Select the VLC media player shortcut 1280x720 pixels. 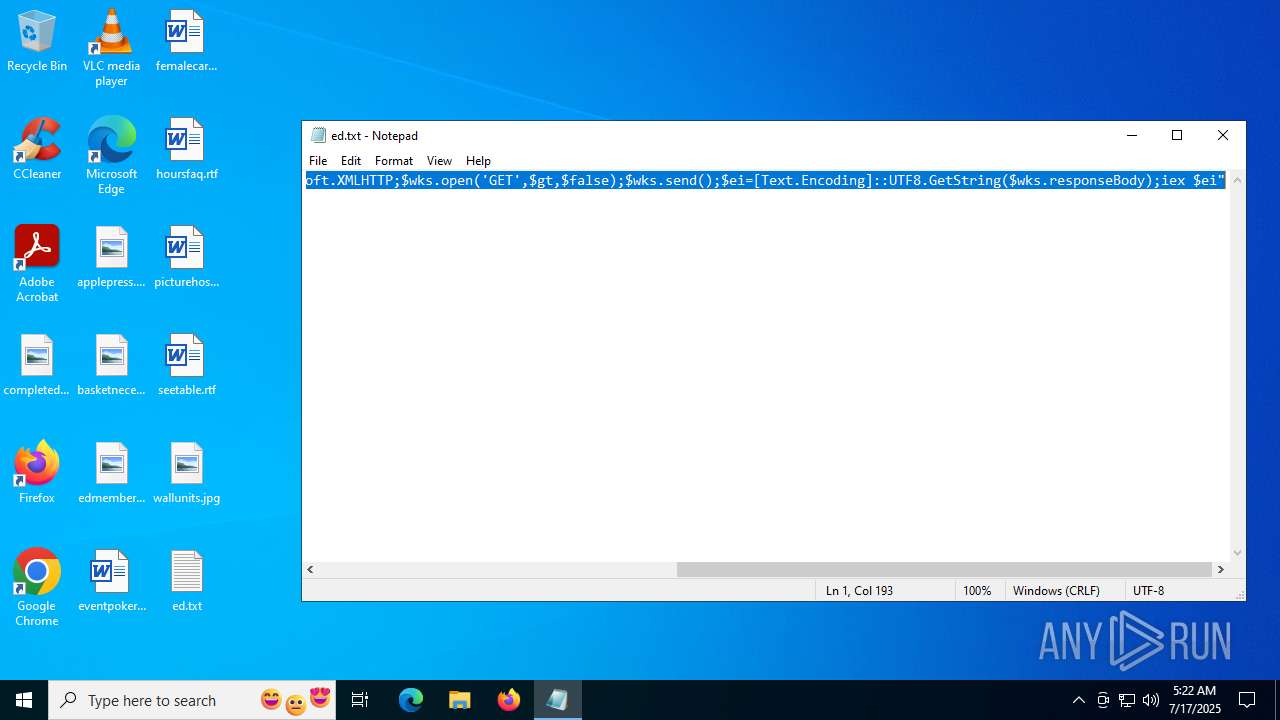[111, 48]
